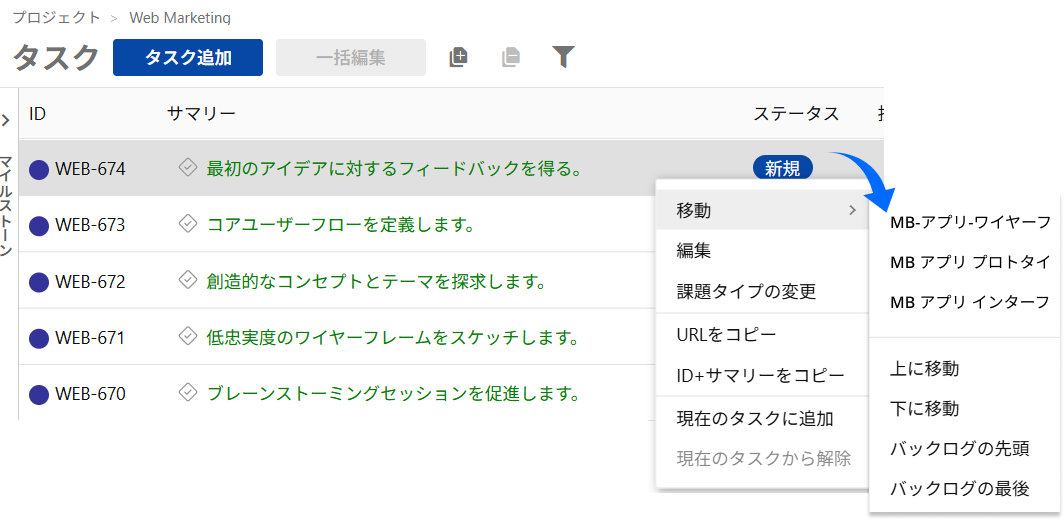Click the diamond icon for WEB-671 row
1064x520 pixels.
(187, 337)
